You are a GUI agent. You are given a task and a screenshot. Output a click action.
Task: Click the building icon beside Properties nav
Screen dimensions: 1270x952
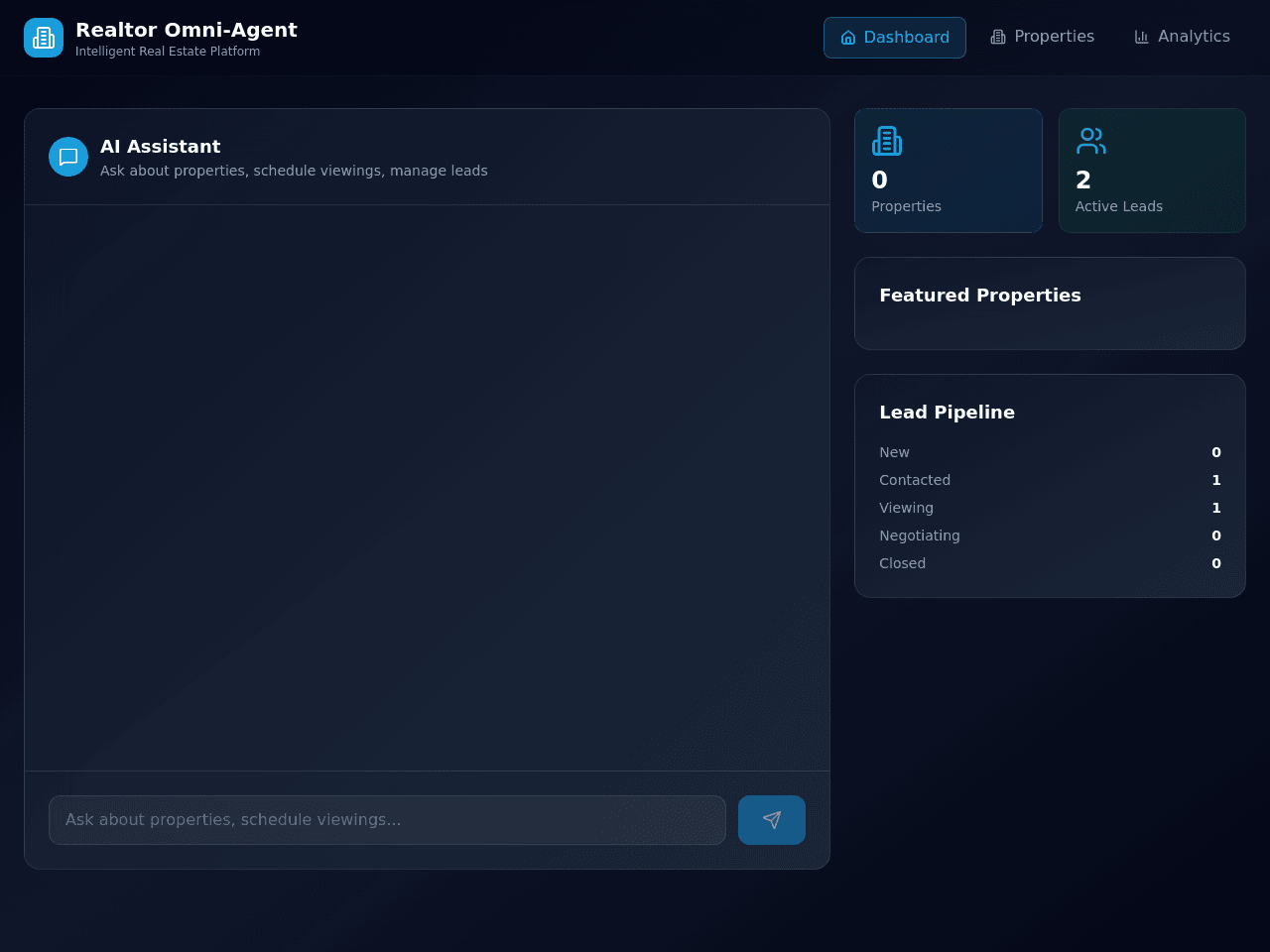tap(998, 37)
